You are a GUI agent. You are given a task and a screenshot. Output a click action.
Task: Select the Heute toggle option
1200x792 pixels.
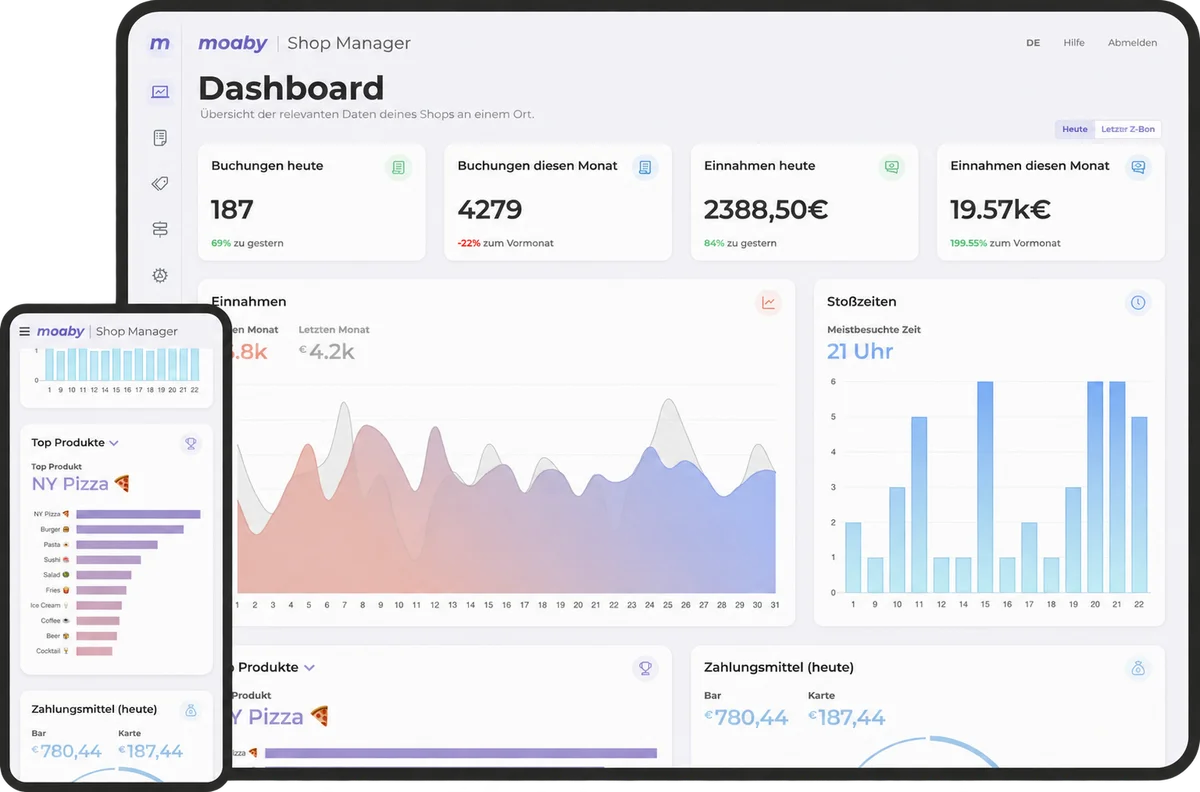1075,129
